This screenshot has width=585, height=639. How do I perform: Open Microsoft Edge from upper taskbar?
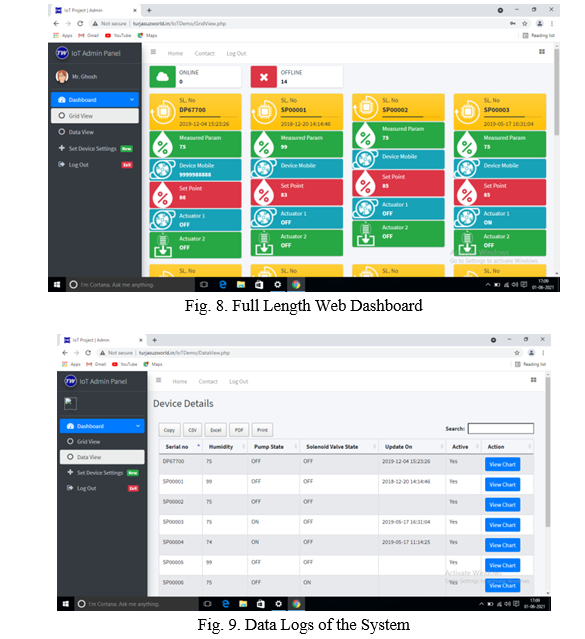point(223,284)
